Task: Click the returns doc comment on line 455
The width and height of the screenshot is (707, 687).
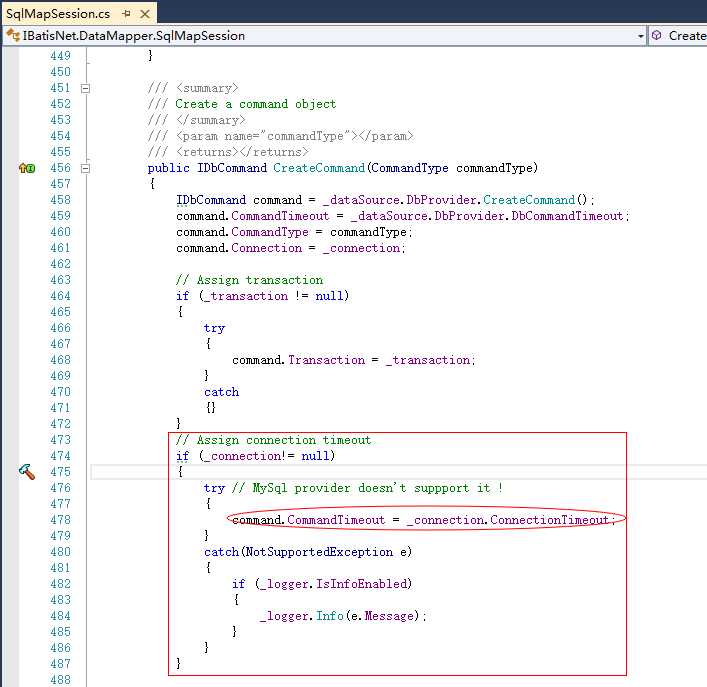Action: [x=228, y=152]
